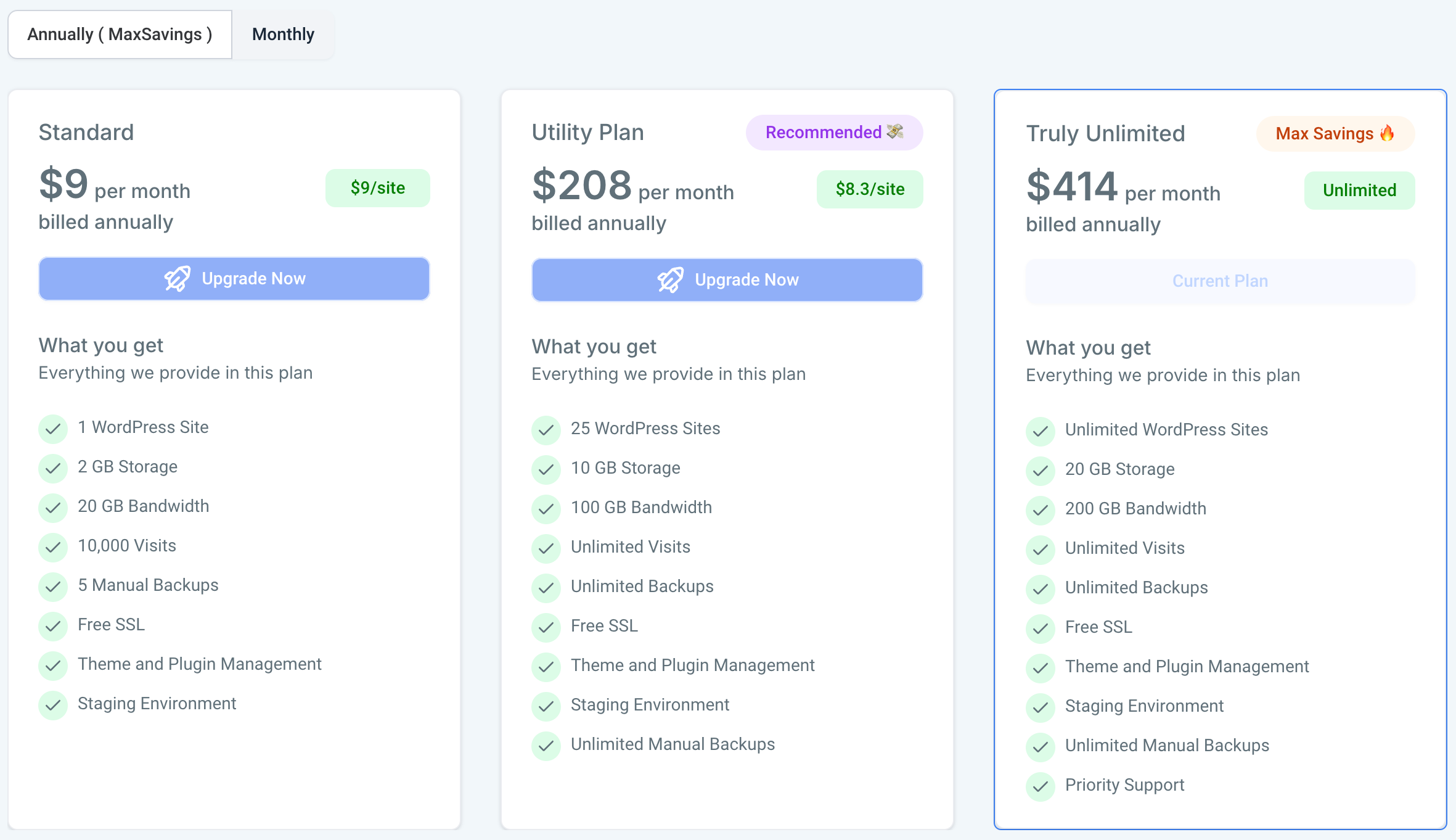This screenshot has width=1456, height=840.
Task: Select the Truly Unlimited plan card
Action: pyautogui.click(x=1219, y=463)
